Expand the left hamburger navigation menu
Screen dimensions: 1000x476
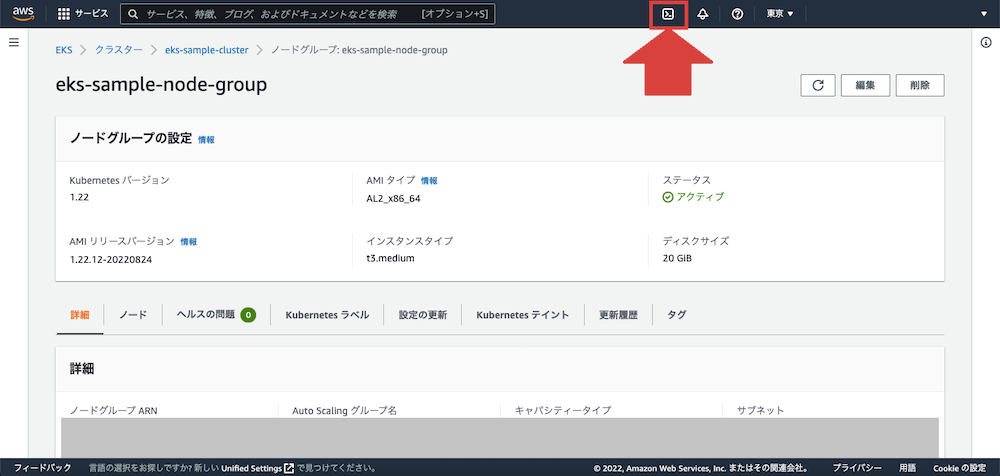[x=14, y=42]
